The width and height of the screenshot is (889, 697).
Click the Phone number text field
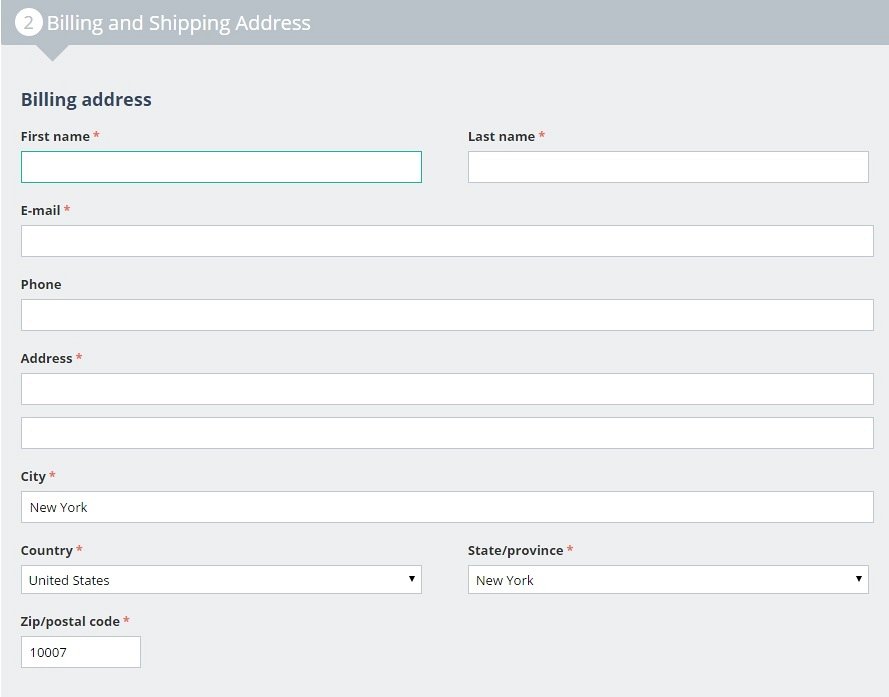[x=447, y=315]
